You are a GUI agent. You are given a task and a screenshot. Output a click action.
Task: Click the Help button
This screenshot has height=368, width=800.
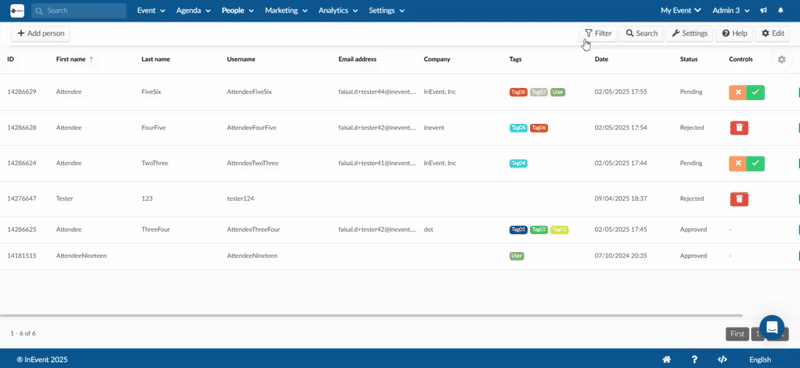tap(734, 34)
